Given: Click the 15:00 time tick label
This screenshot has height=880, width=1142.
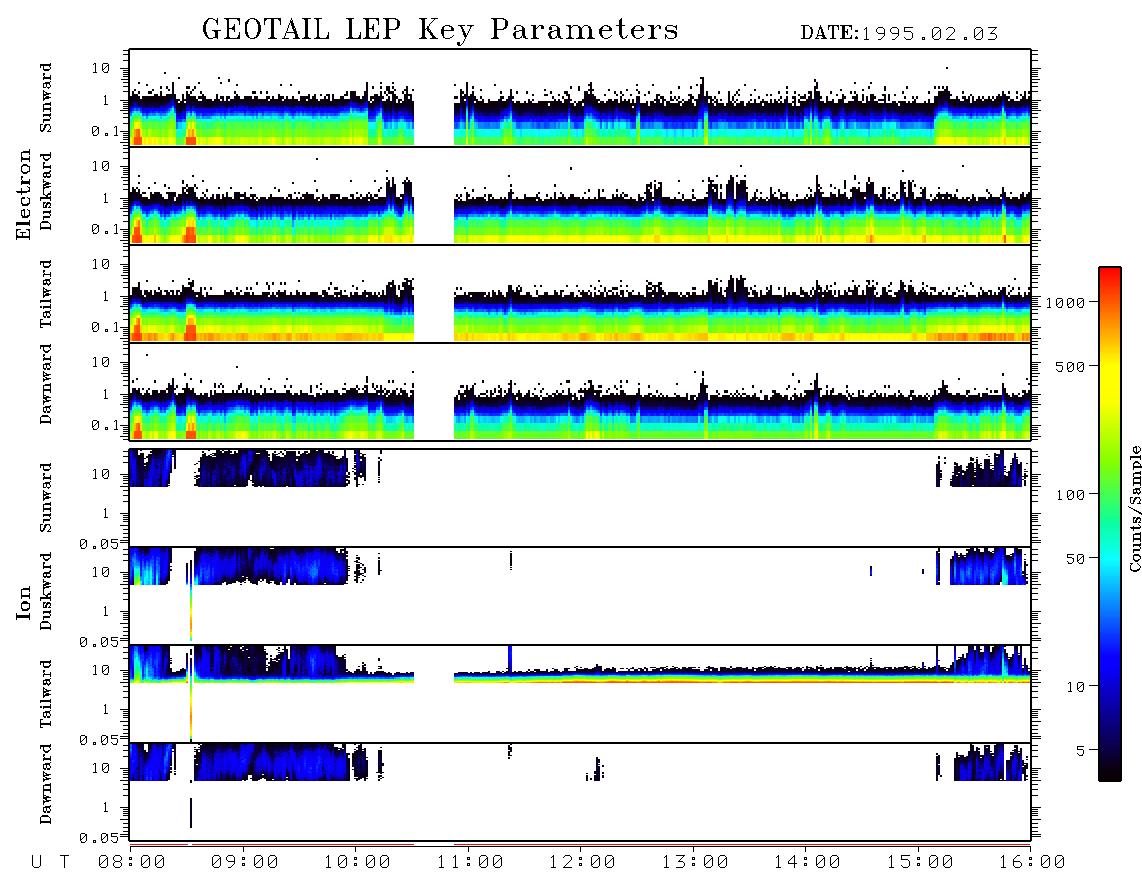Looking at the screenshot, I should tap(920, 862).
